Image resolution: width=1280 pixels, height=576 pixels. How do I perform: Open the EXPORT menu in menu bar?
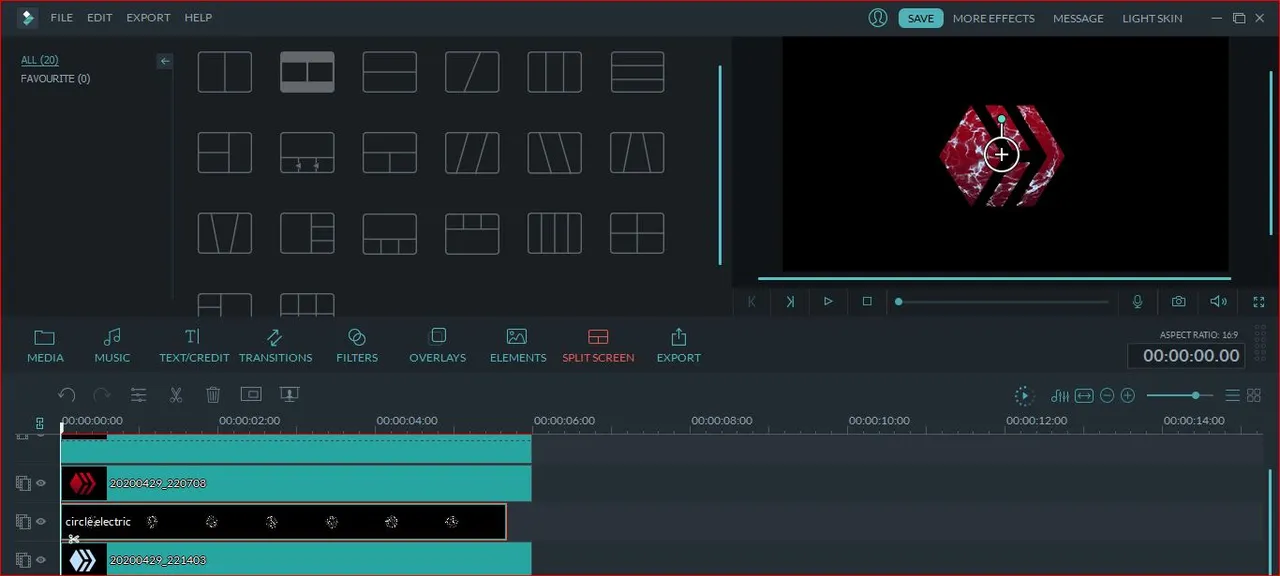(x=148, y=18)
